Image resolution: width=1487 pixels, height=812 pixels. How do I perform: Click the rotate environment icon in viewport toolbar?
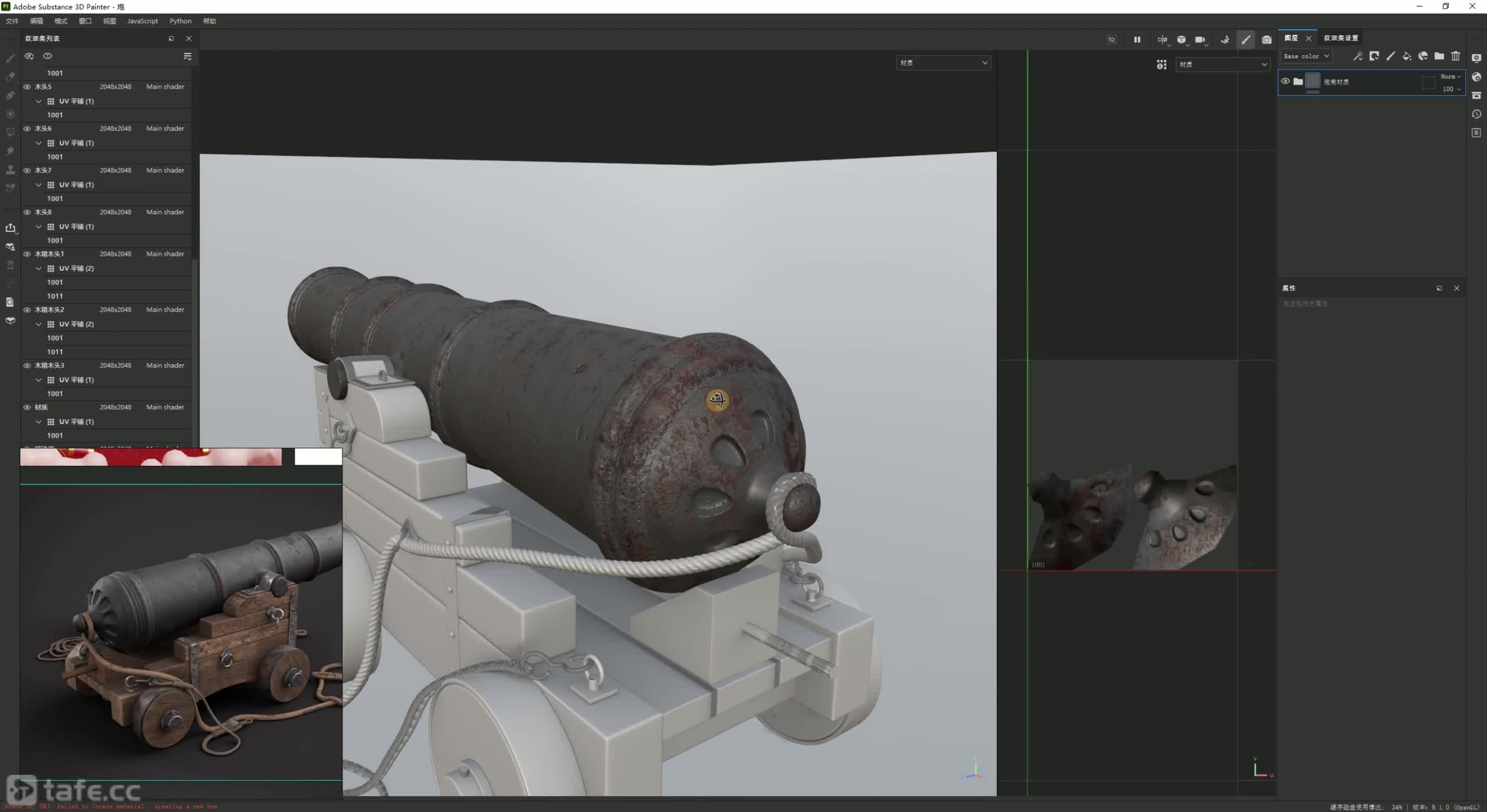[1224, 39]
